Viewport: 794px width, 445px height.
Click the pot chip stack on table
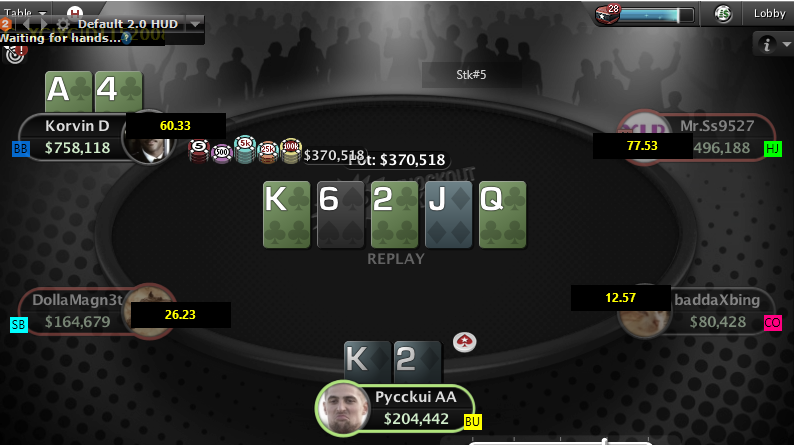coord(245,150)
